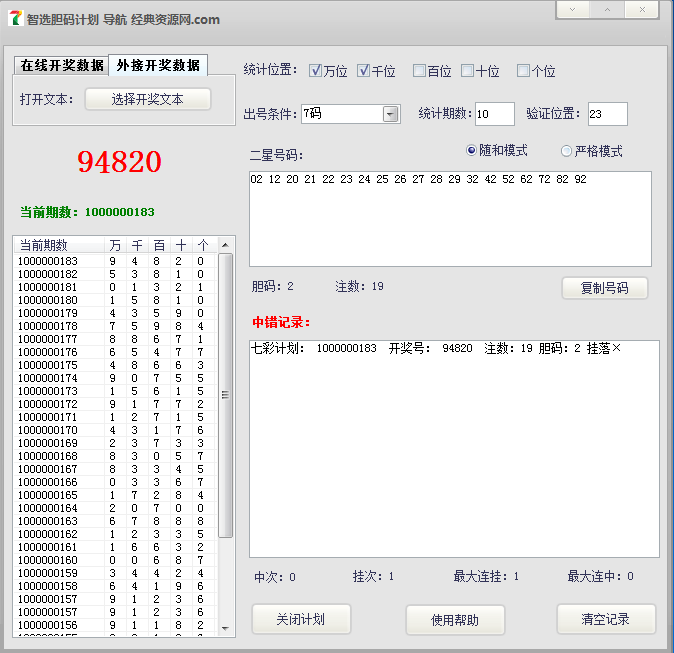The width and height of the screenshot is (674, 653).
Task: Click inside the 二星号码 text box
Action: pyautogui.click(x=450, y=219)
